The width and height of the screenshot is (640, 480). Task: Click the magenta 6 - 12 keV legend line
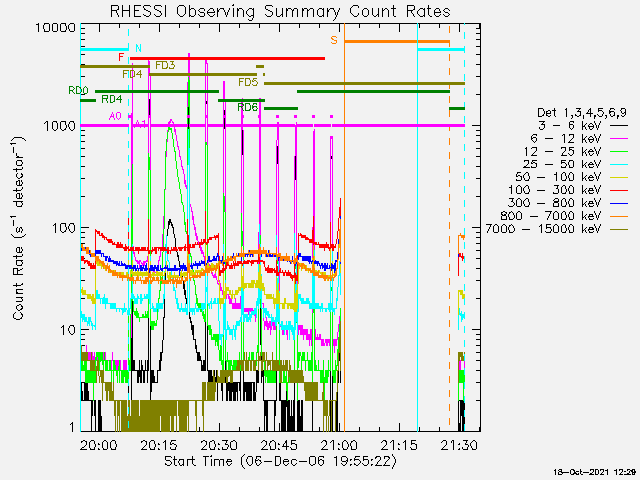pos(619,139)
